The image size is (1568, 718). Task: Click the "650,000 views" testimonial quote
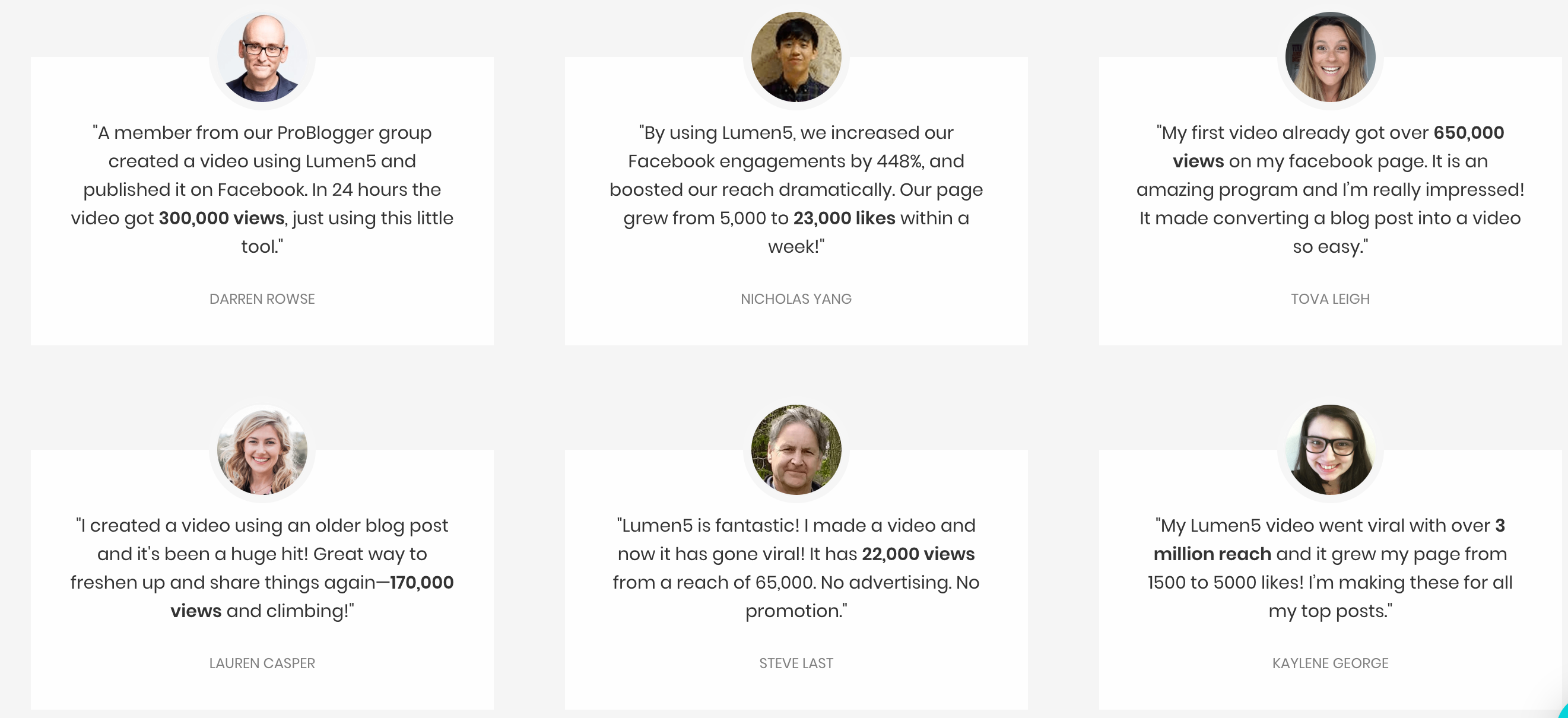pos(1330,189)
